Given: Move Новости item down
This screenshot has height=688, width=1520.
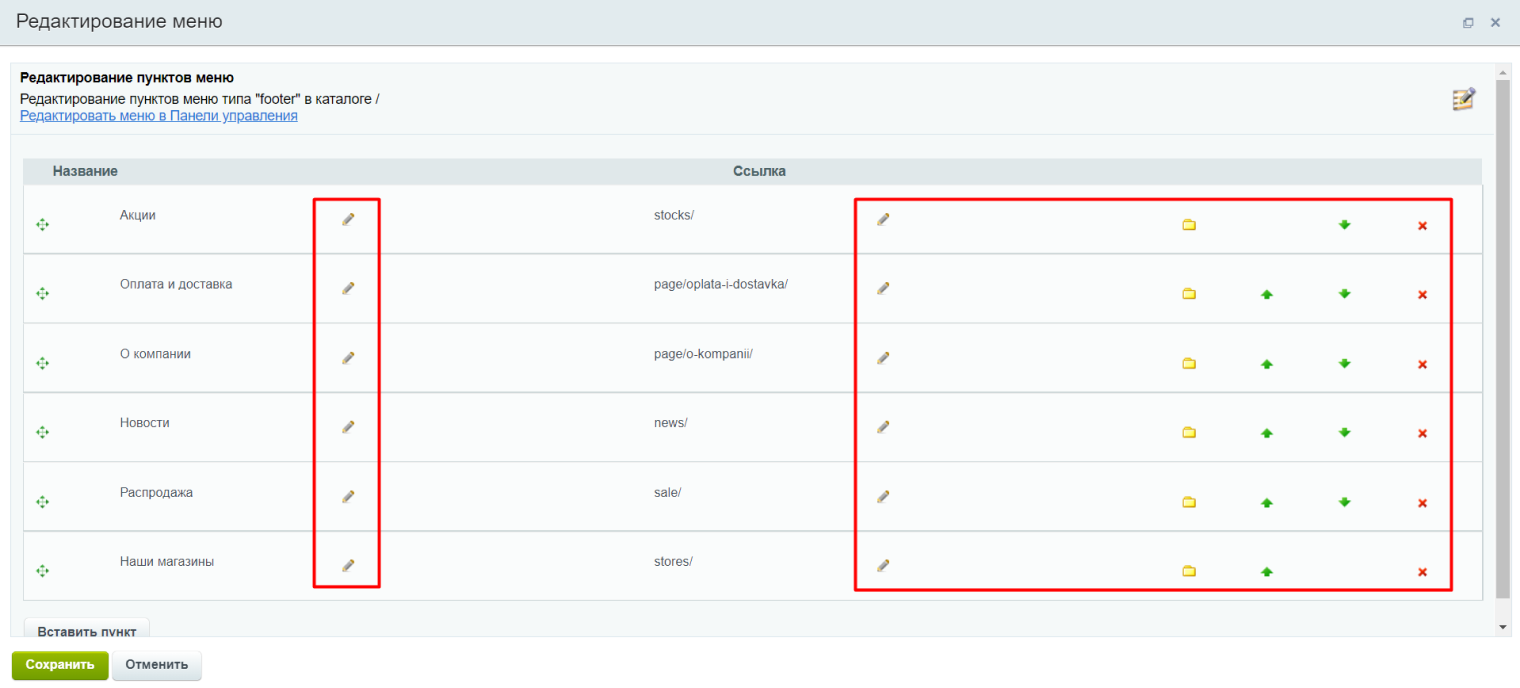Looking at the screenshot, I should point(1345,432).
